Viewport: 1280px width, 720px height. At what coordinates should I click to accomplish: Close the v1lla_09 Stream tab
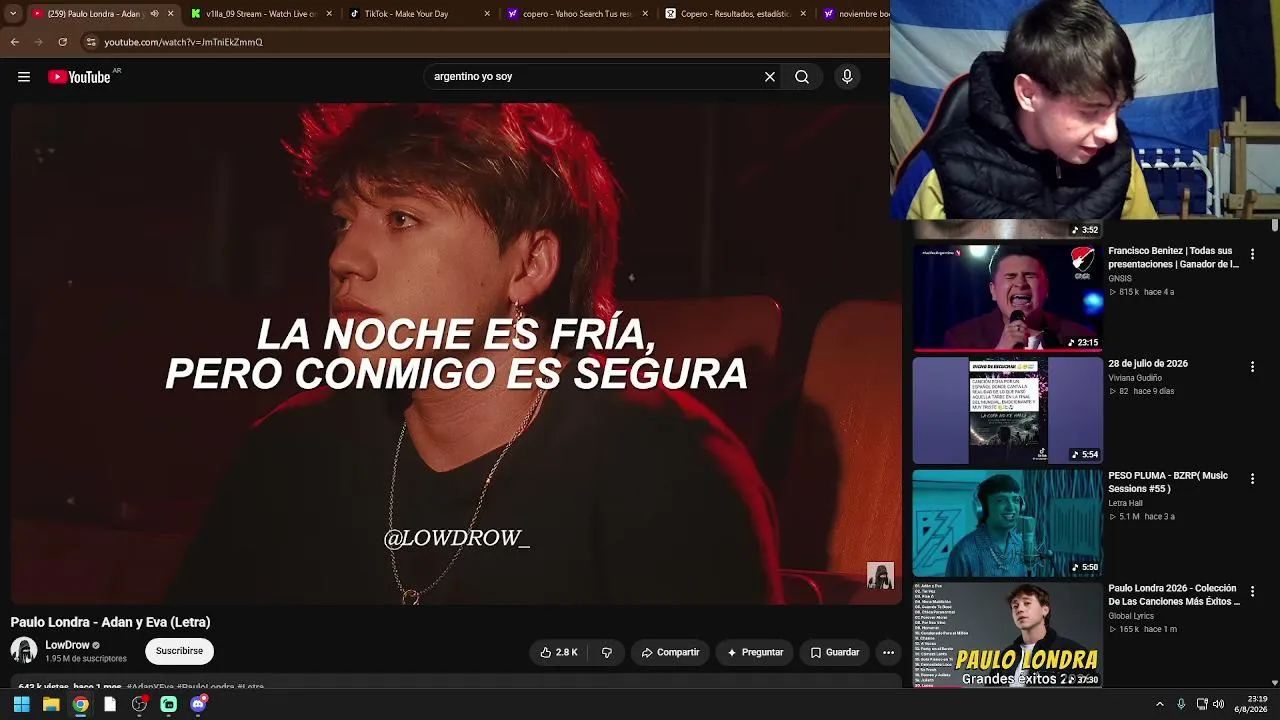(329, 14)
